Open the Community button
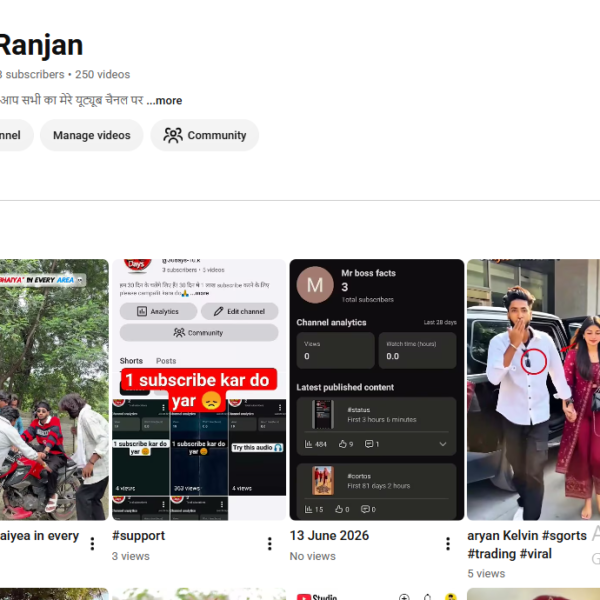The image size is (600, 600). [x=205, y=135]
